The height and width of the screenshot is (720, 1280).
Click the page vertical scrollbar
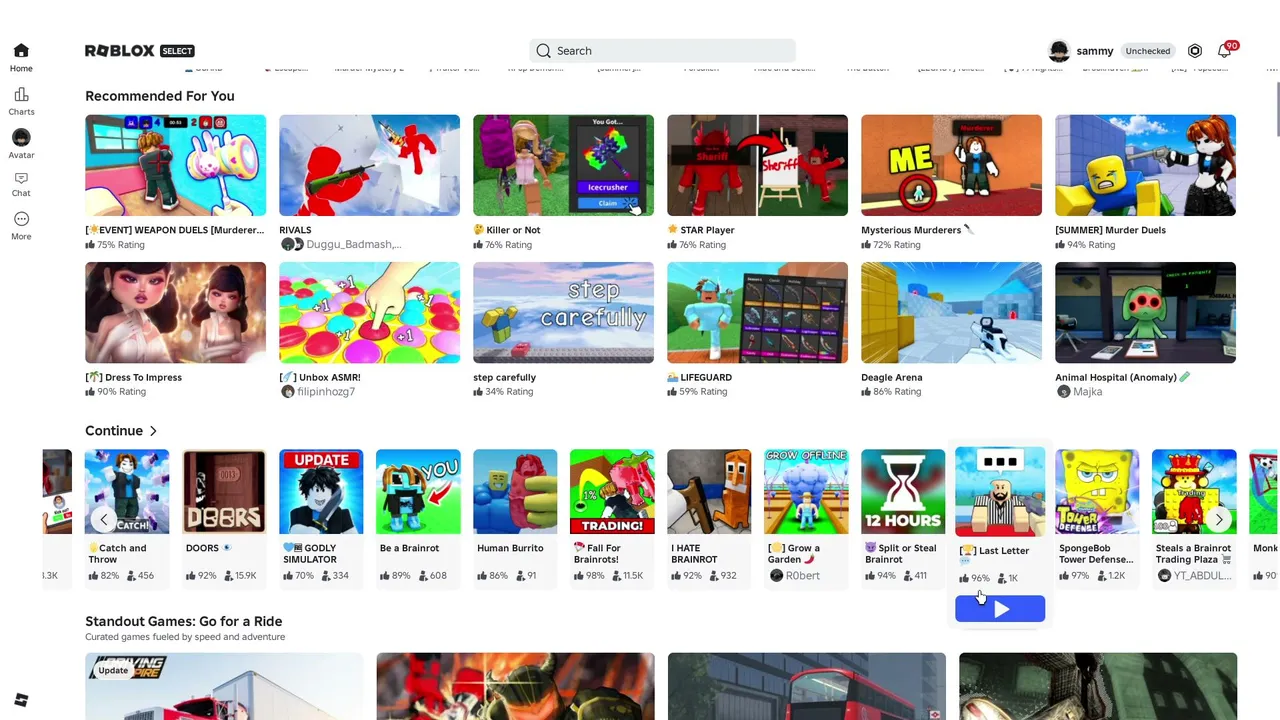1276,110
